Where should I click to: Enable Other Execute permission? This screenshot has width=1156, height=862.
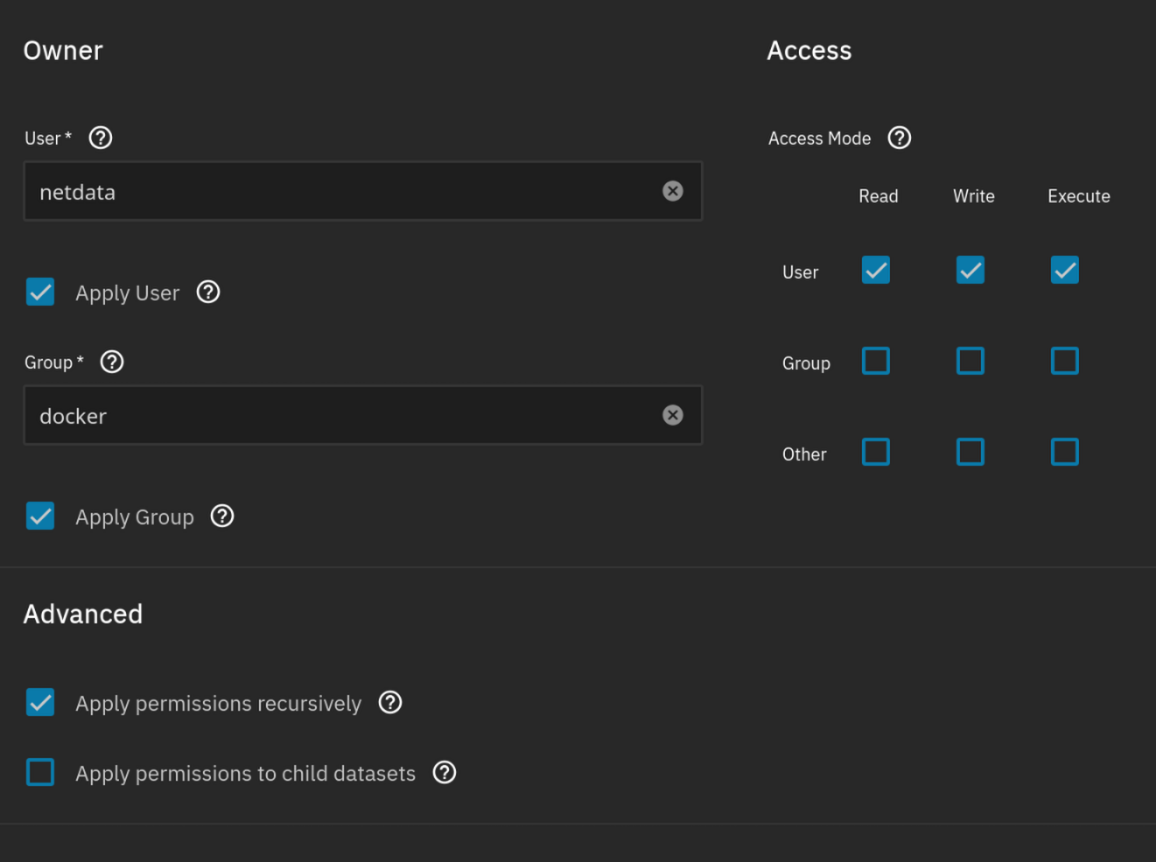1064,452
